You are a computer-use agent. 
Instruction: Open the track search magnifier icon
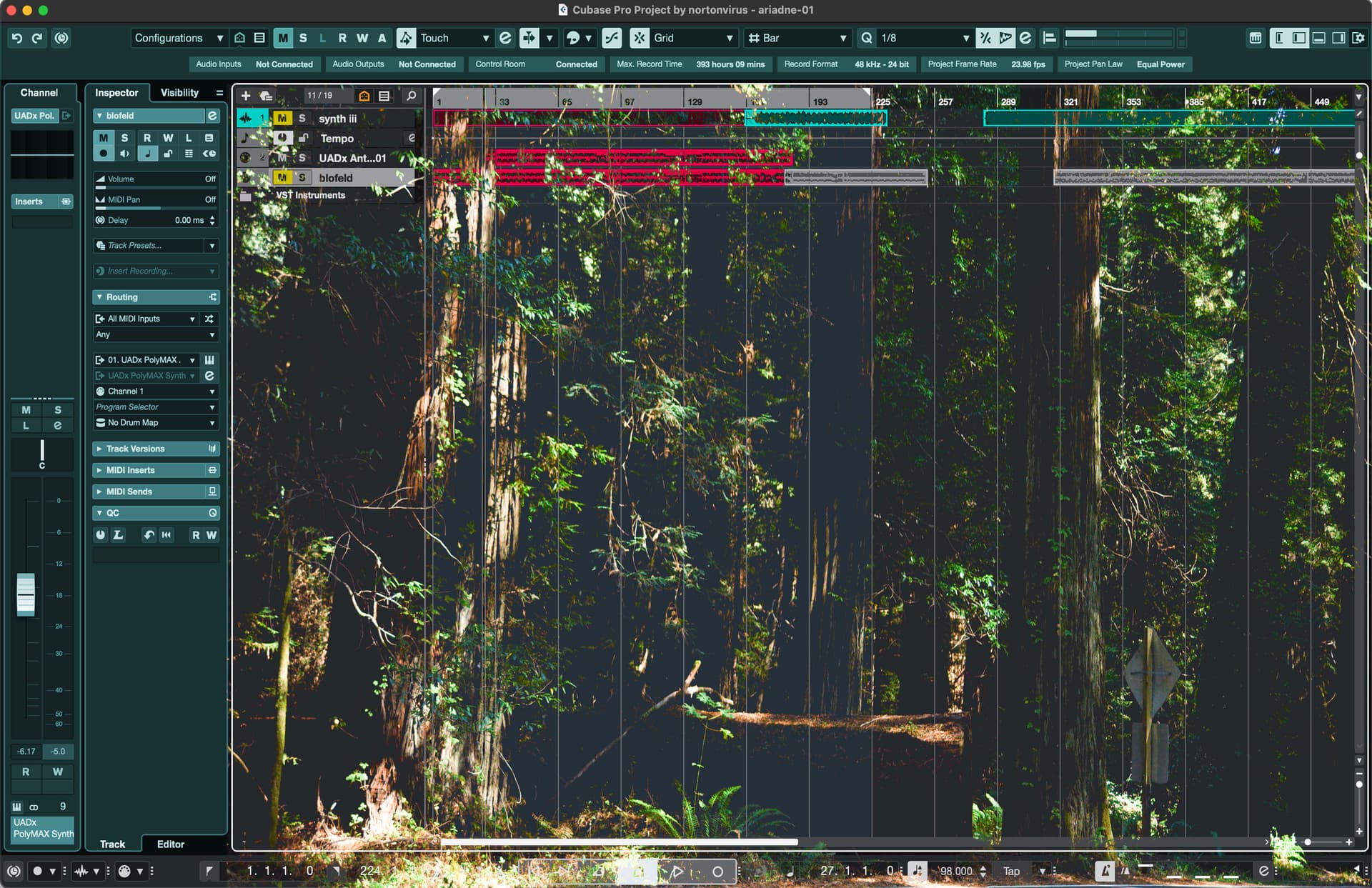coord(411,95)
